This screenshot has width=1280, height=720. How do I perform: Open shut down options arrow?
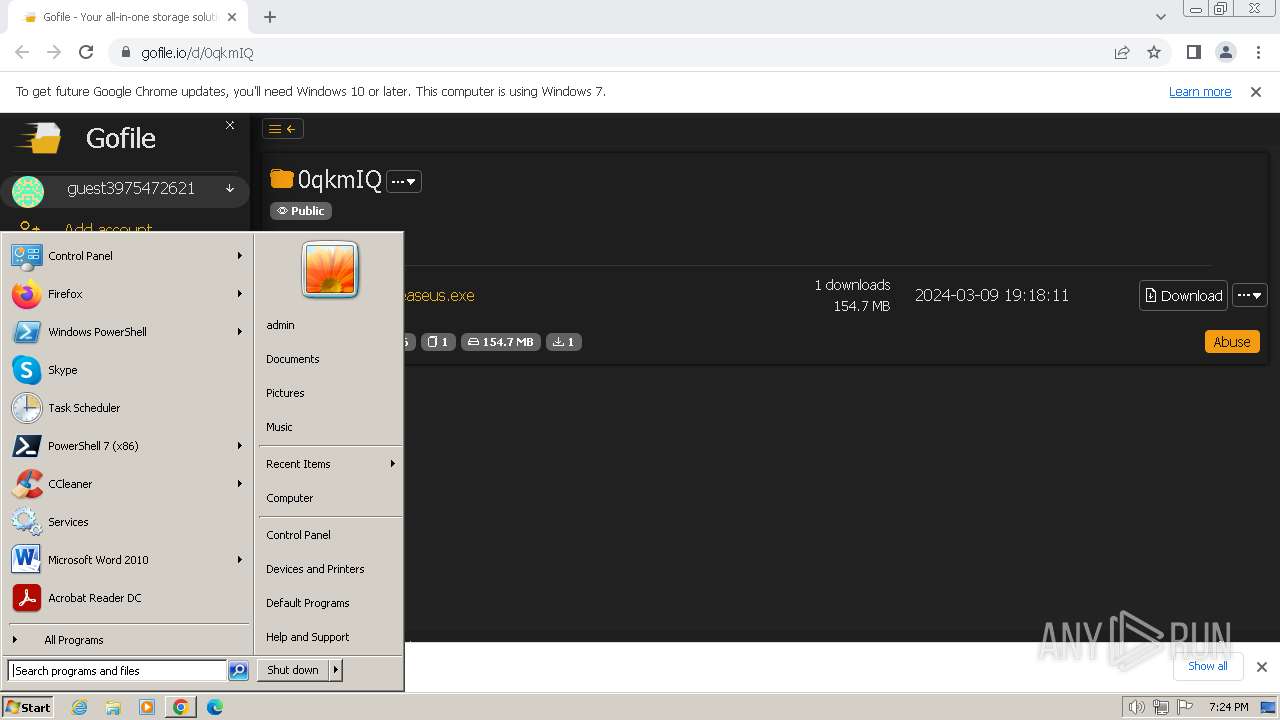(x=336, y=670)
